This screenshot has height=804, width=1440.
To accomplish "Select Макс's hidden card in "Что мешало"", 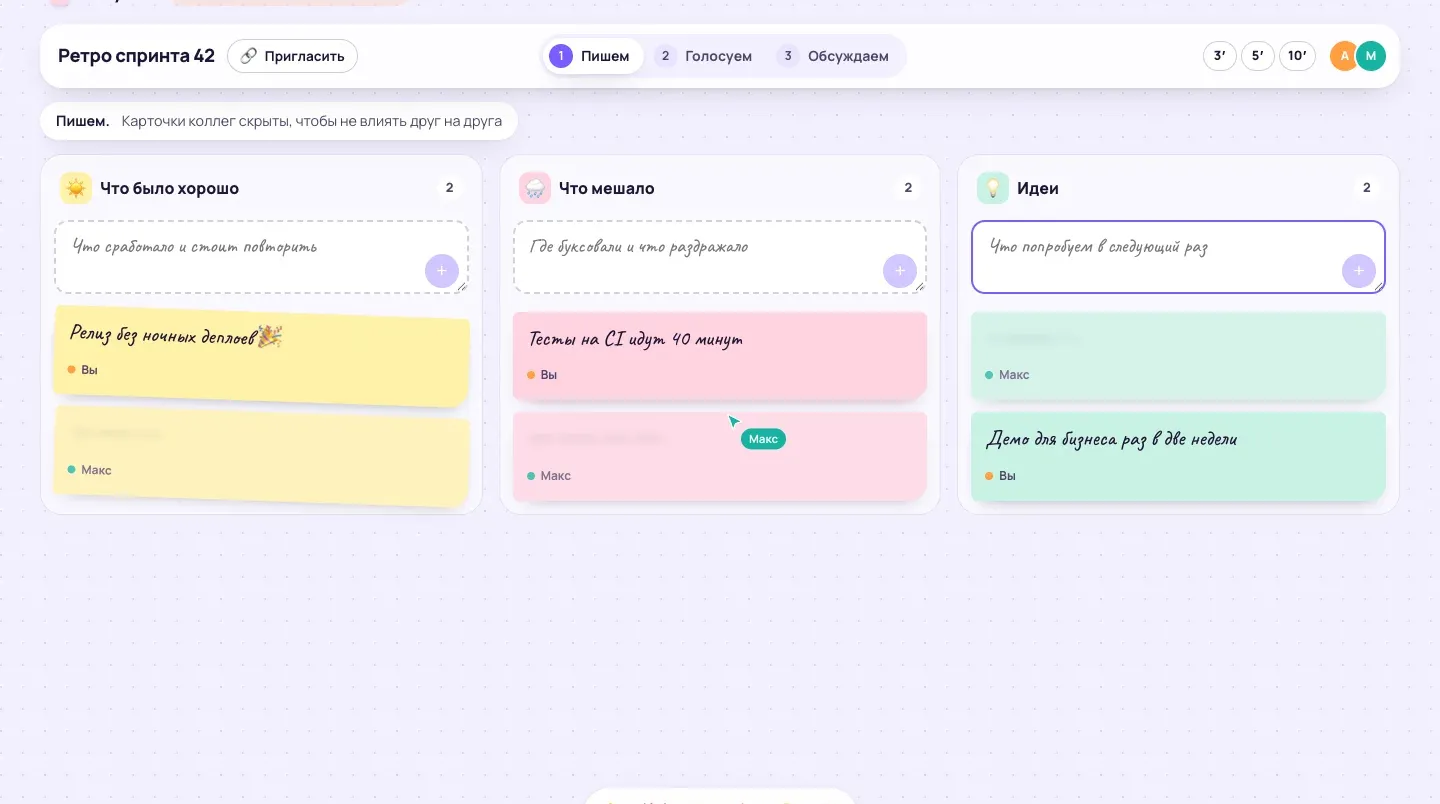I will pos(720,456).
